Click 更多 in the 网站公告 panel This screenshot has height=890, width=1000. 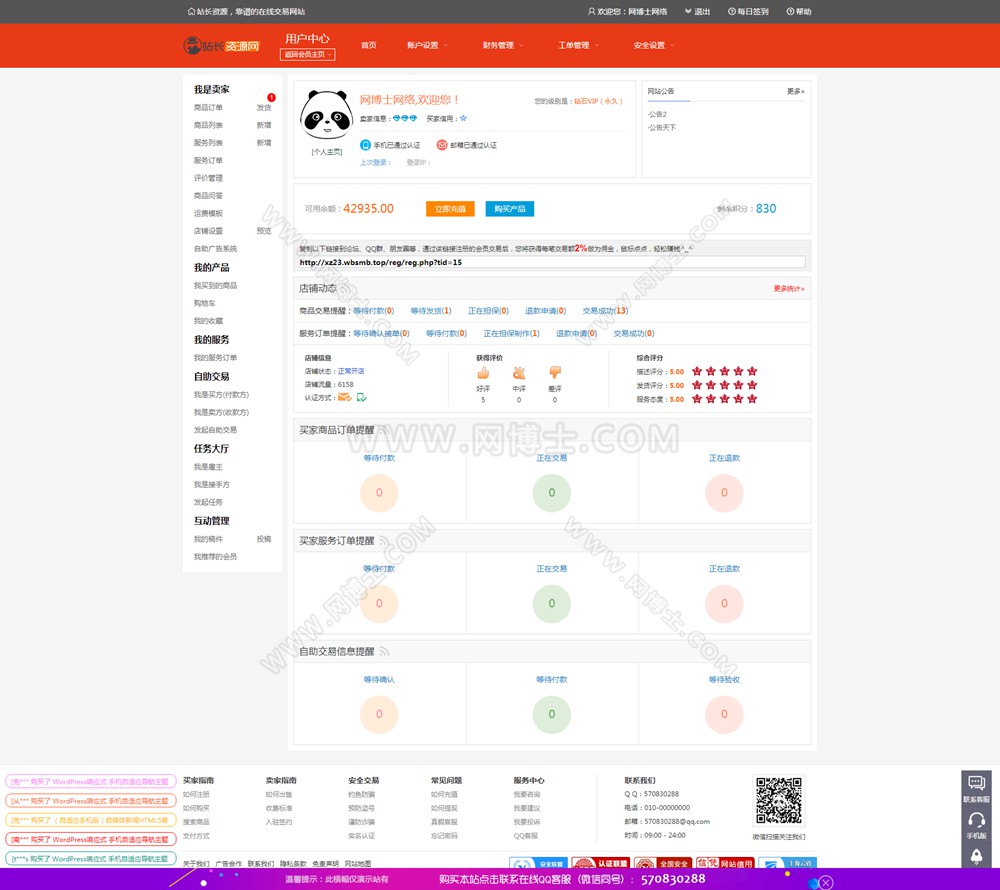click(795, 91)
